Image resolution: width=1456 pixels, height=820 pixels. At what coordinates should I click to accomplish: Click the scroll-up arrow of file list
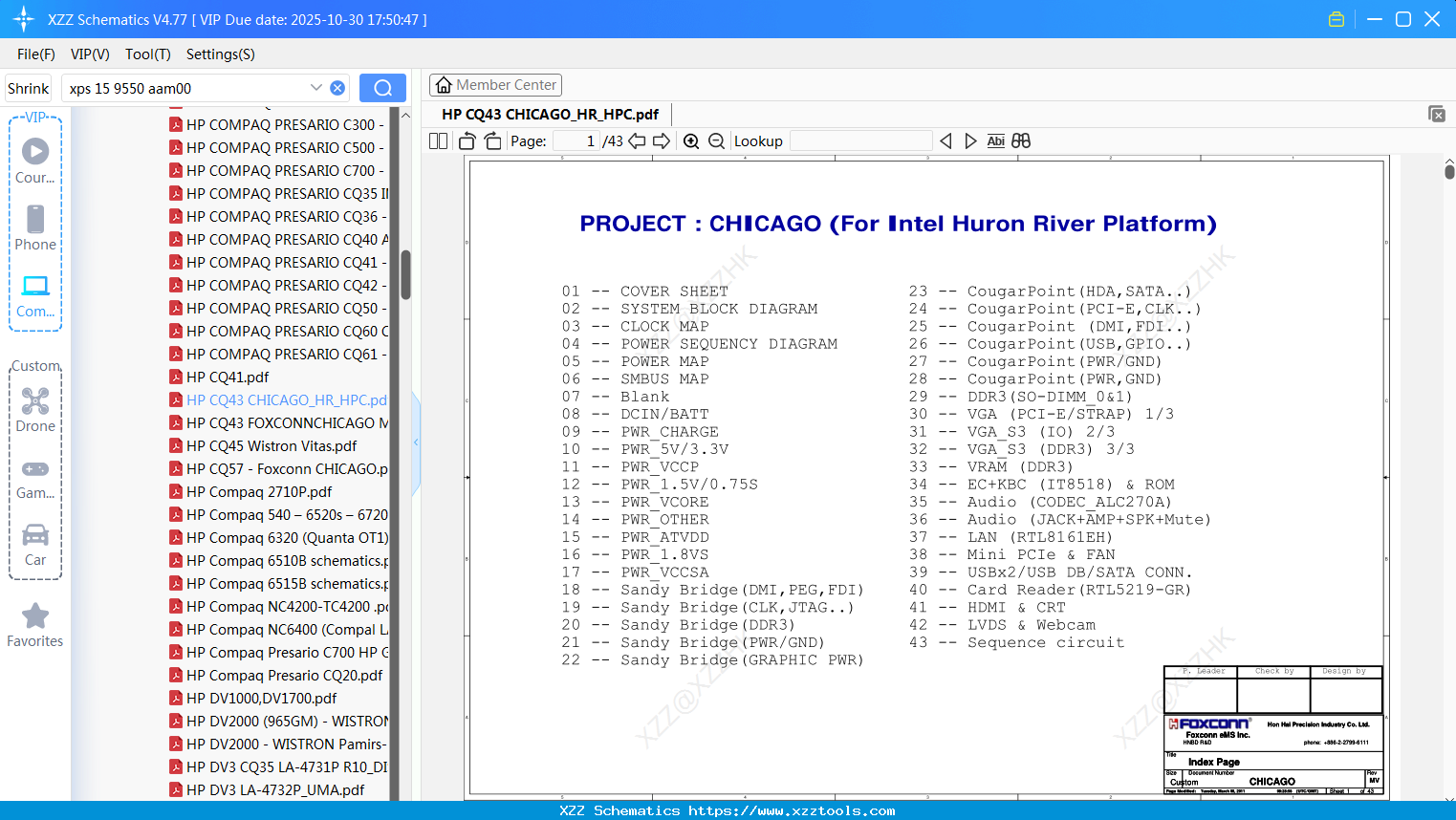pyautogui.click(x=405, y=116)
